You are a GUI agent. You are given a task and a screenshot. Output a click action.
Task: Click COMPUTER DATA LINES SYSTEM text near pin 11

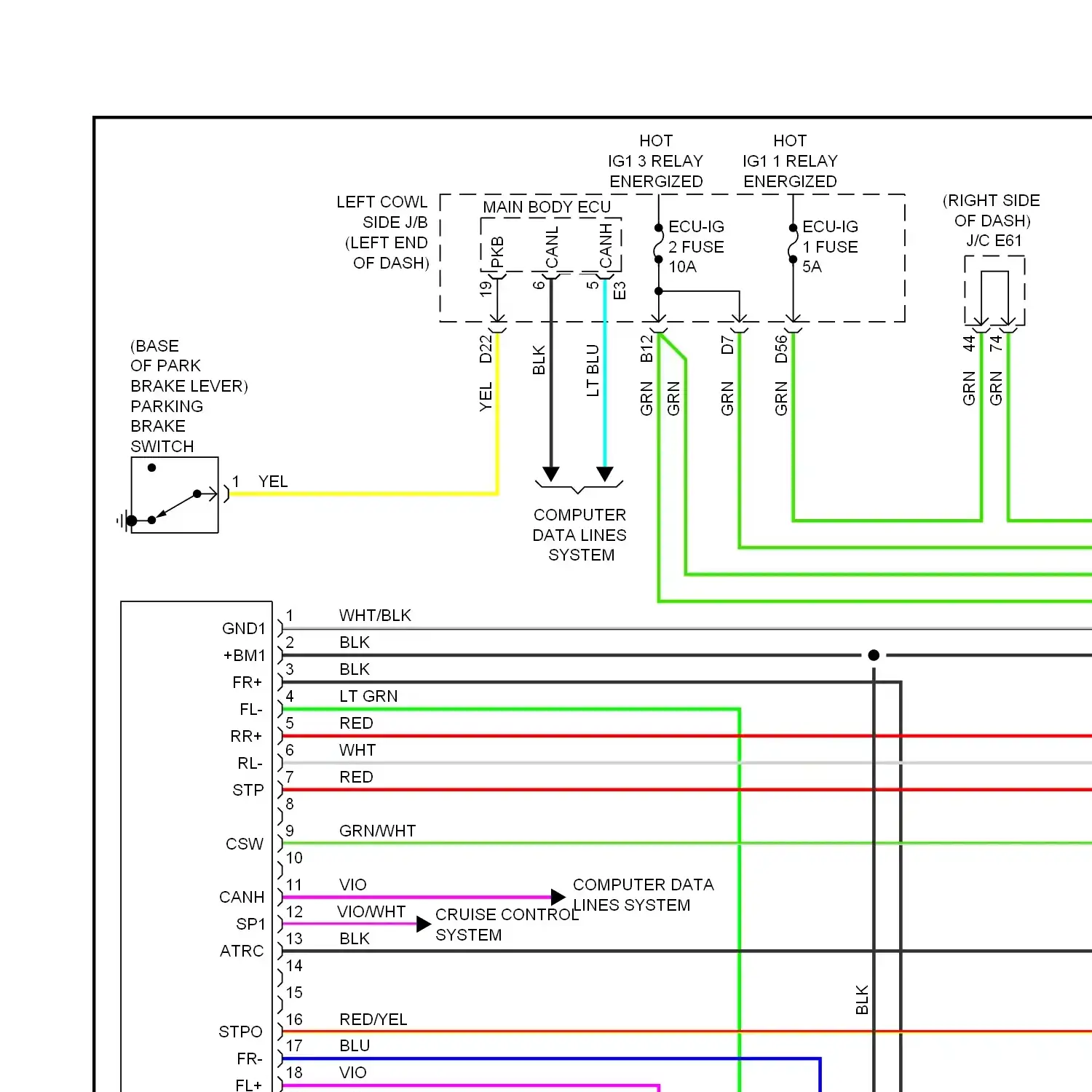(643, 895)
